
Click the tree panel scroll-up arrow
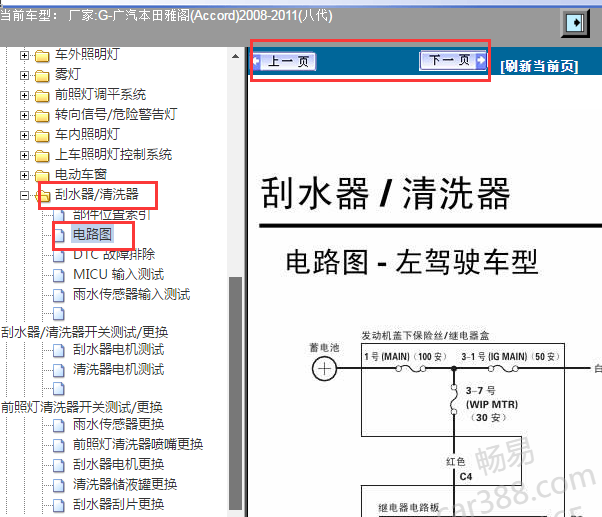(235, 56)
